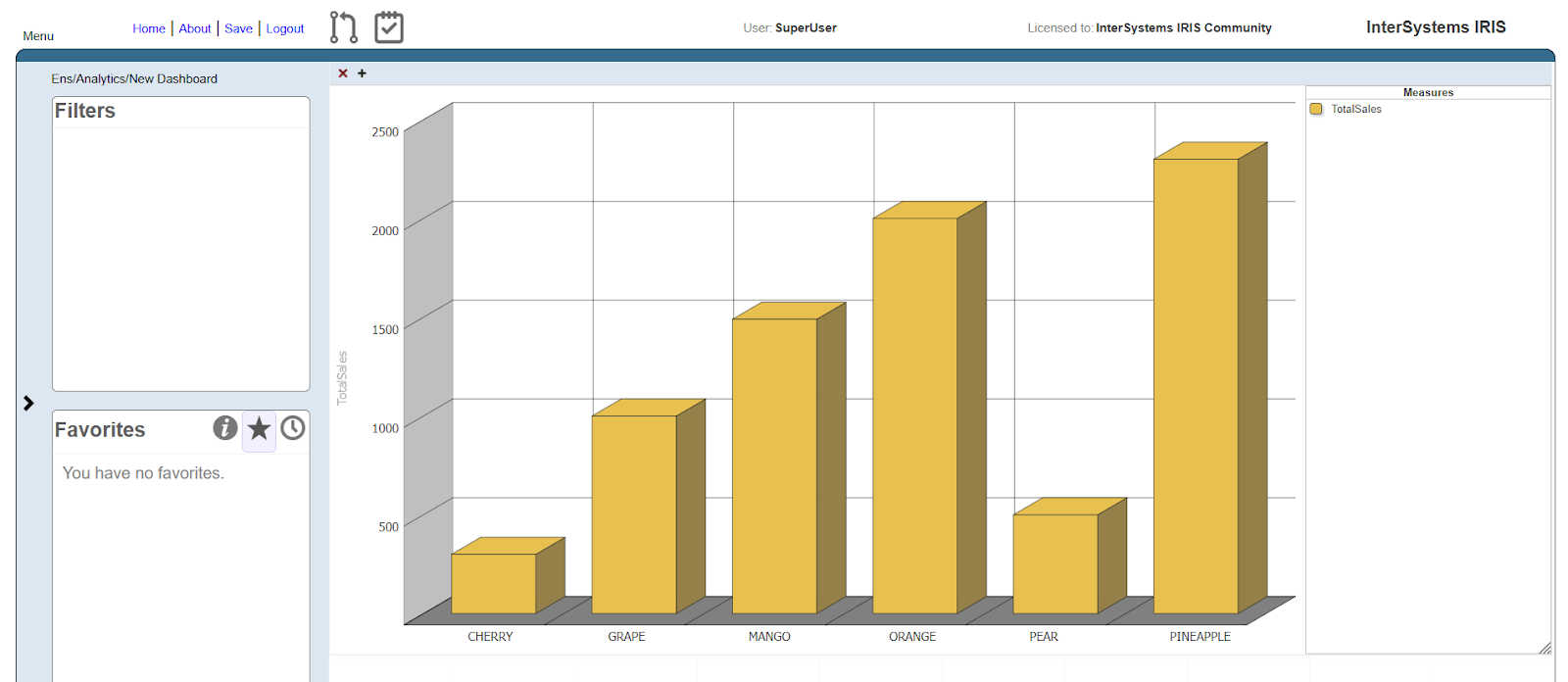This screenshot has width=1568, height=682.
Task: Show recent items with the clock icon
Action: coord(293,428)
